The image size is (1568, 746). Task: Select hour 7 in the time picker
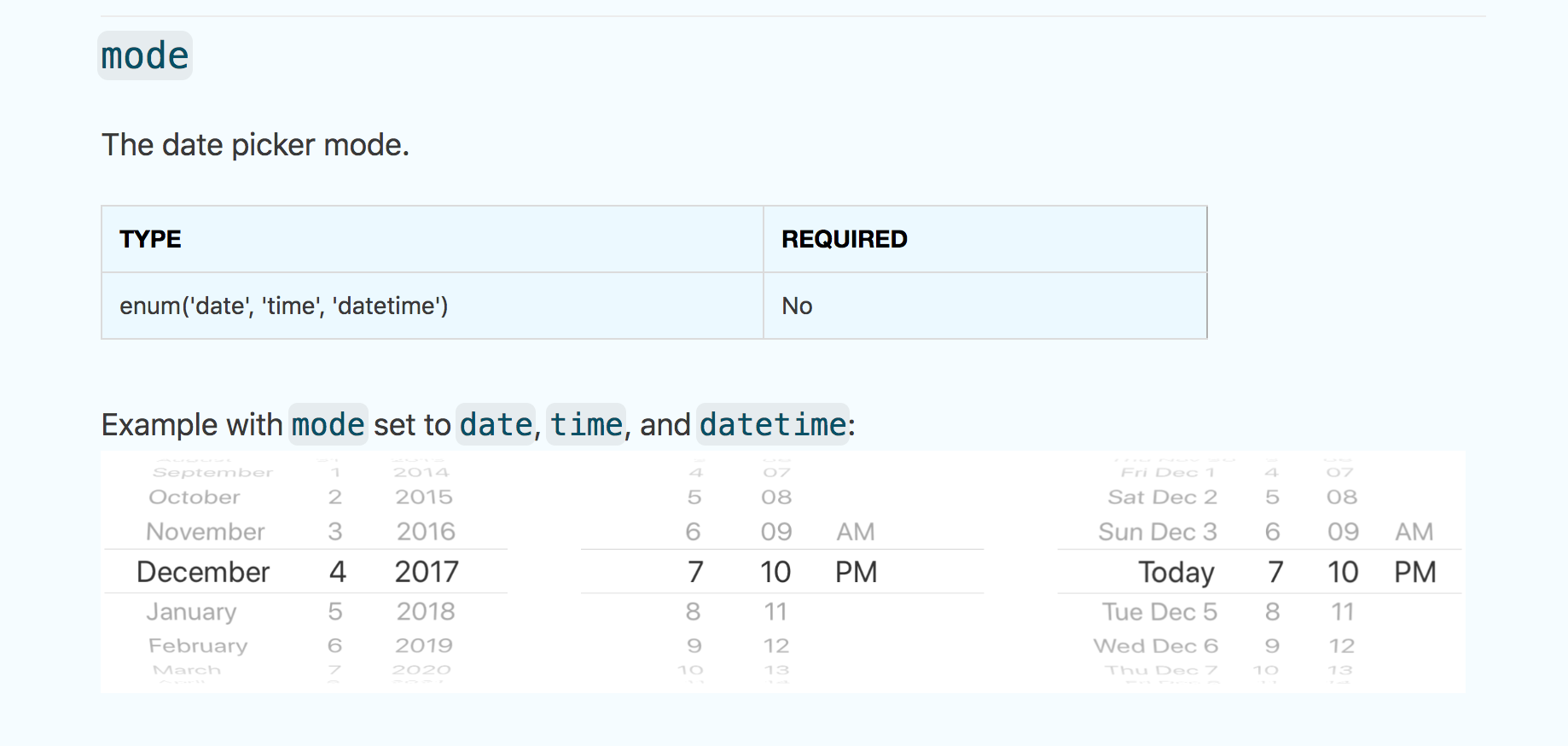point(694,572)
